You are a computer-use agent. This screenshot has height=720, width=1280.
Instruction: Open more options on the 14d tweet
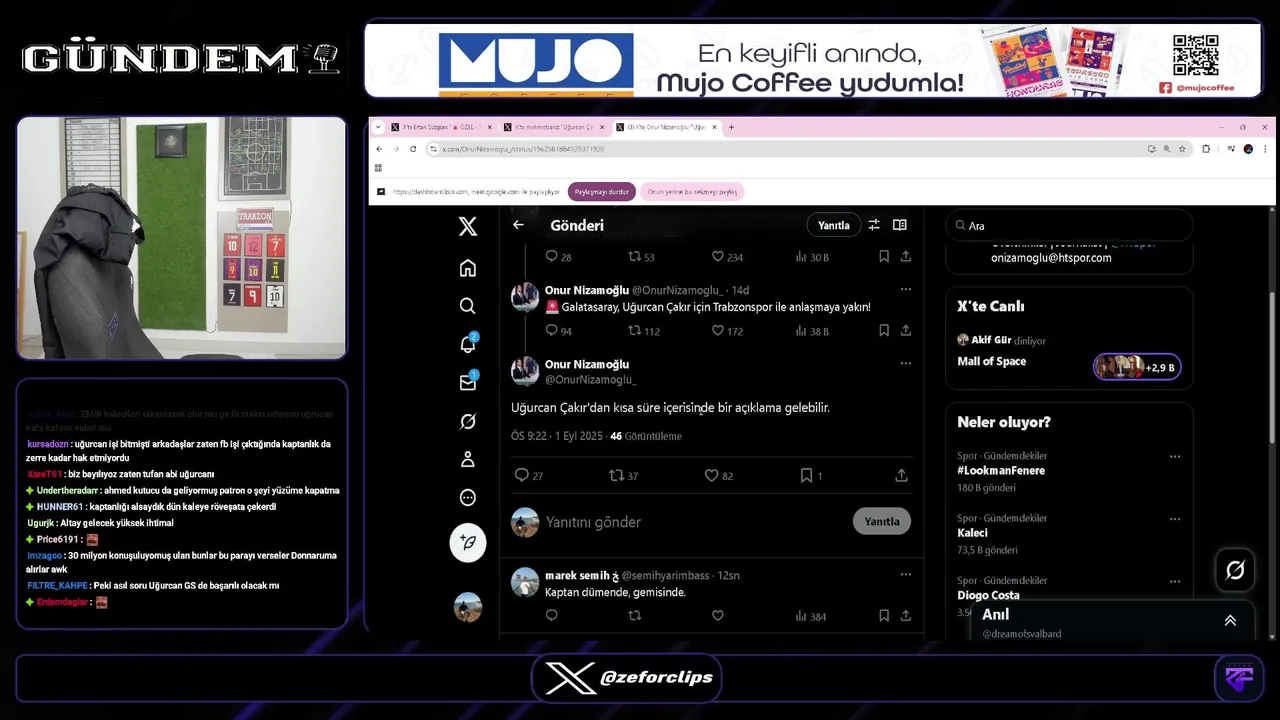tap(905, 289)
